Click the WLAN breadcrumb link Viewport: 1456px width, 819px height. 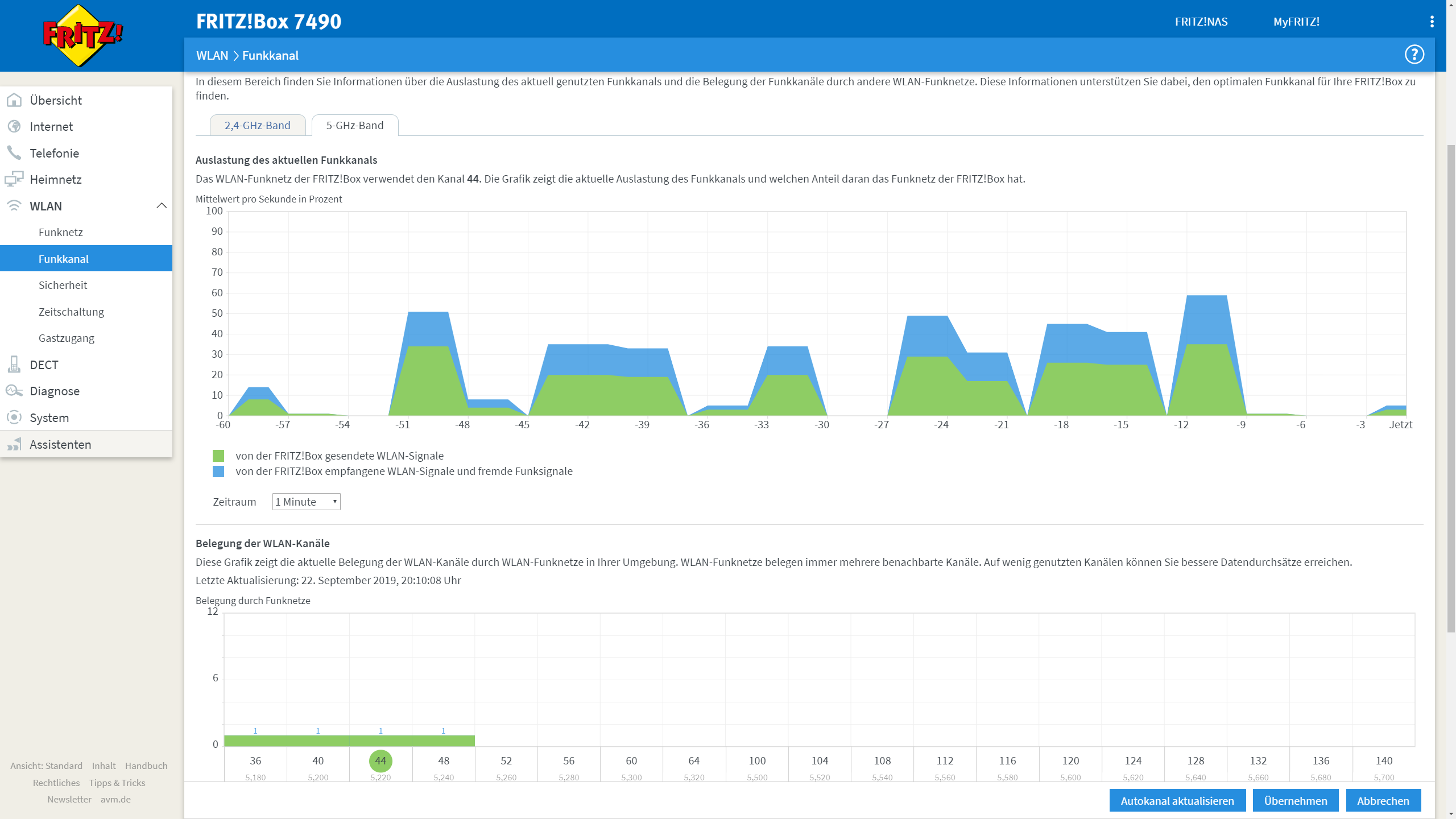(212, 55)
